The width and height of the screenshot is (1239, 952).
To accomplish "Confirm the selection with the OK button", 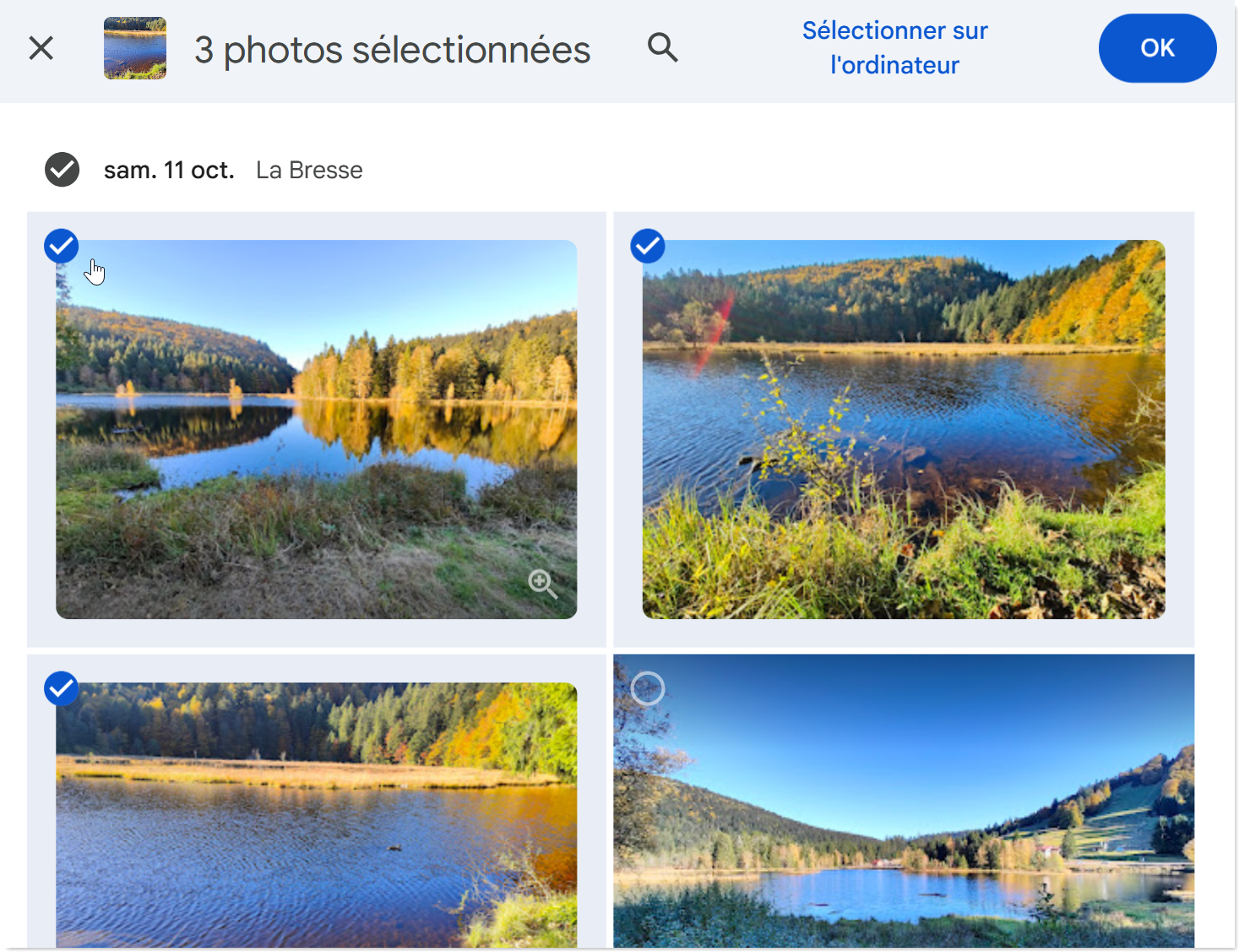I will (1157, 48).
